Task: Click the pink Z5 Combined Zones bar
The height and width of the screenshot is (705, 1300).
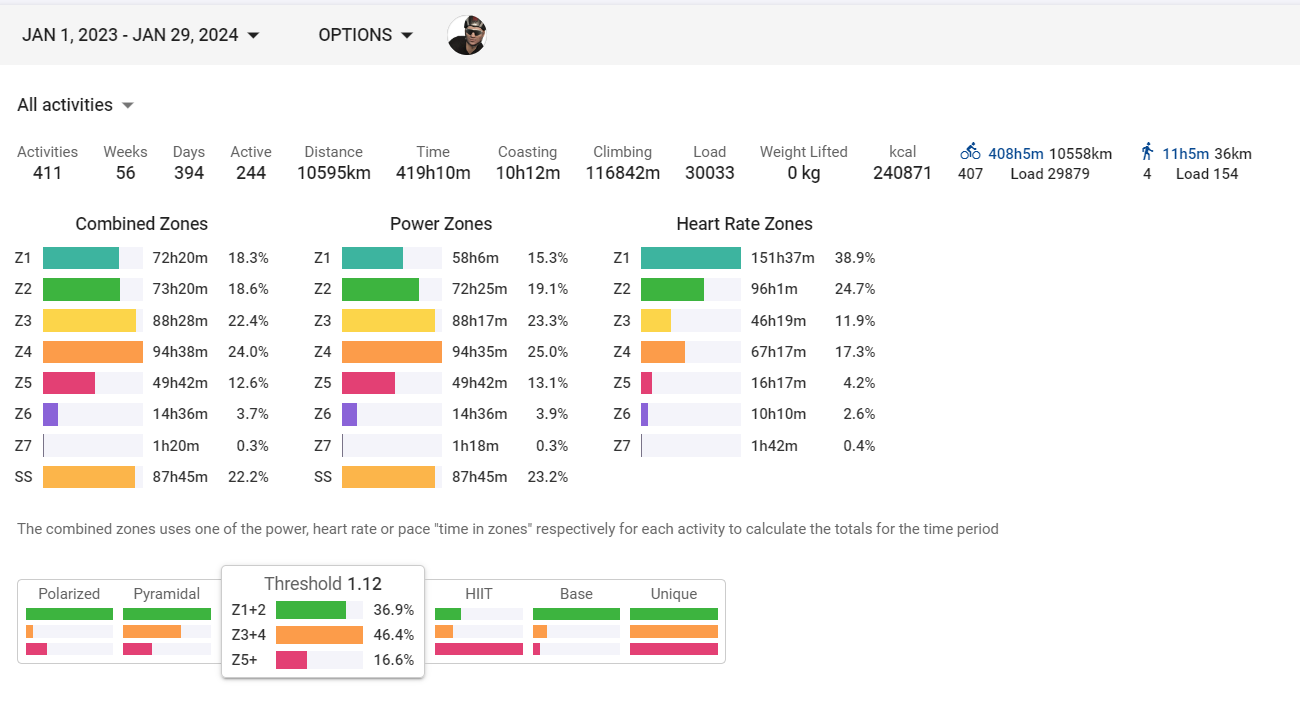Action: pos(69,383)
